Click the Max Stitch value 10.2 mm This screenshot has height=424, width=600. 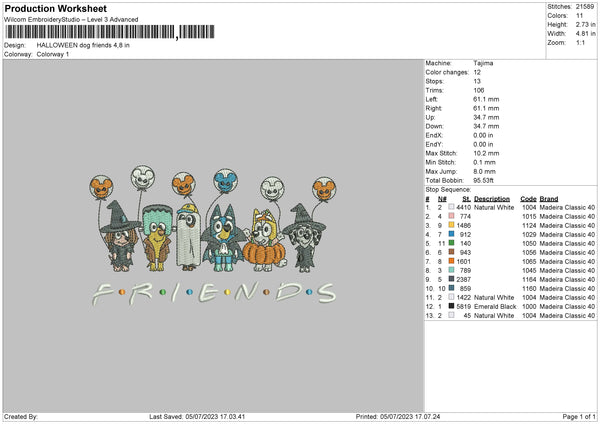tap(486, 153)
